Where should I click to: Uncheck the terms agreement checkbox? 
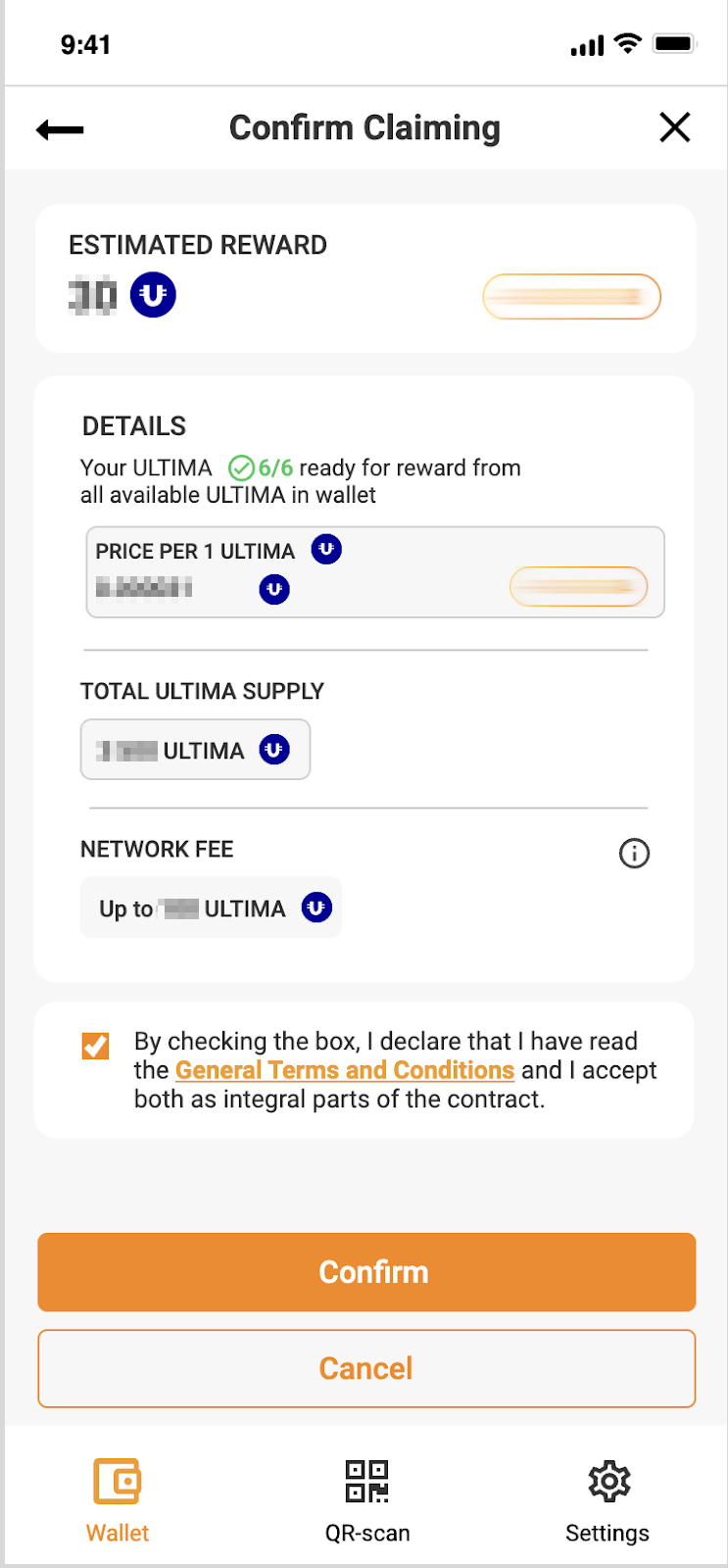[96, 1046]
